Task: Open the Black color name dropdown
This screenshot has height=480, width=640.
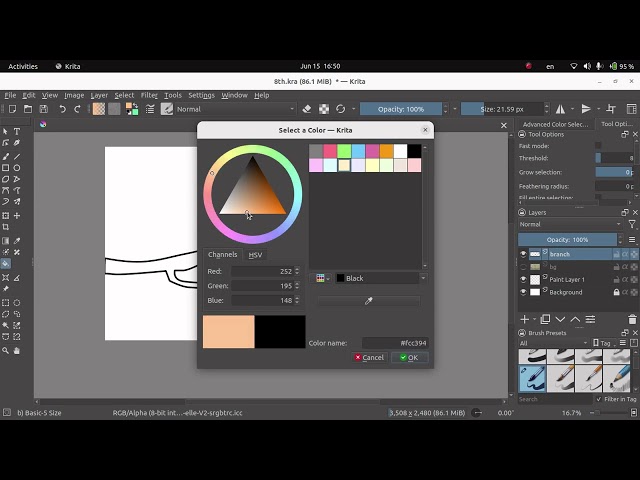Action: (380, 278)
